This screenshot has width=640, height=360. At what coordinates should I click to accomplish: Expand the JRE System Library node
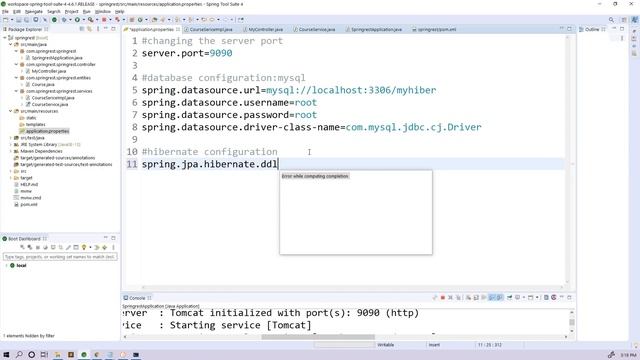pyautogui.click(x=11, y=144)
